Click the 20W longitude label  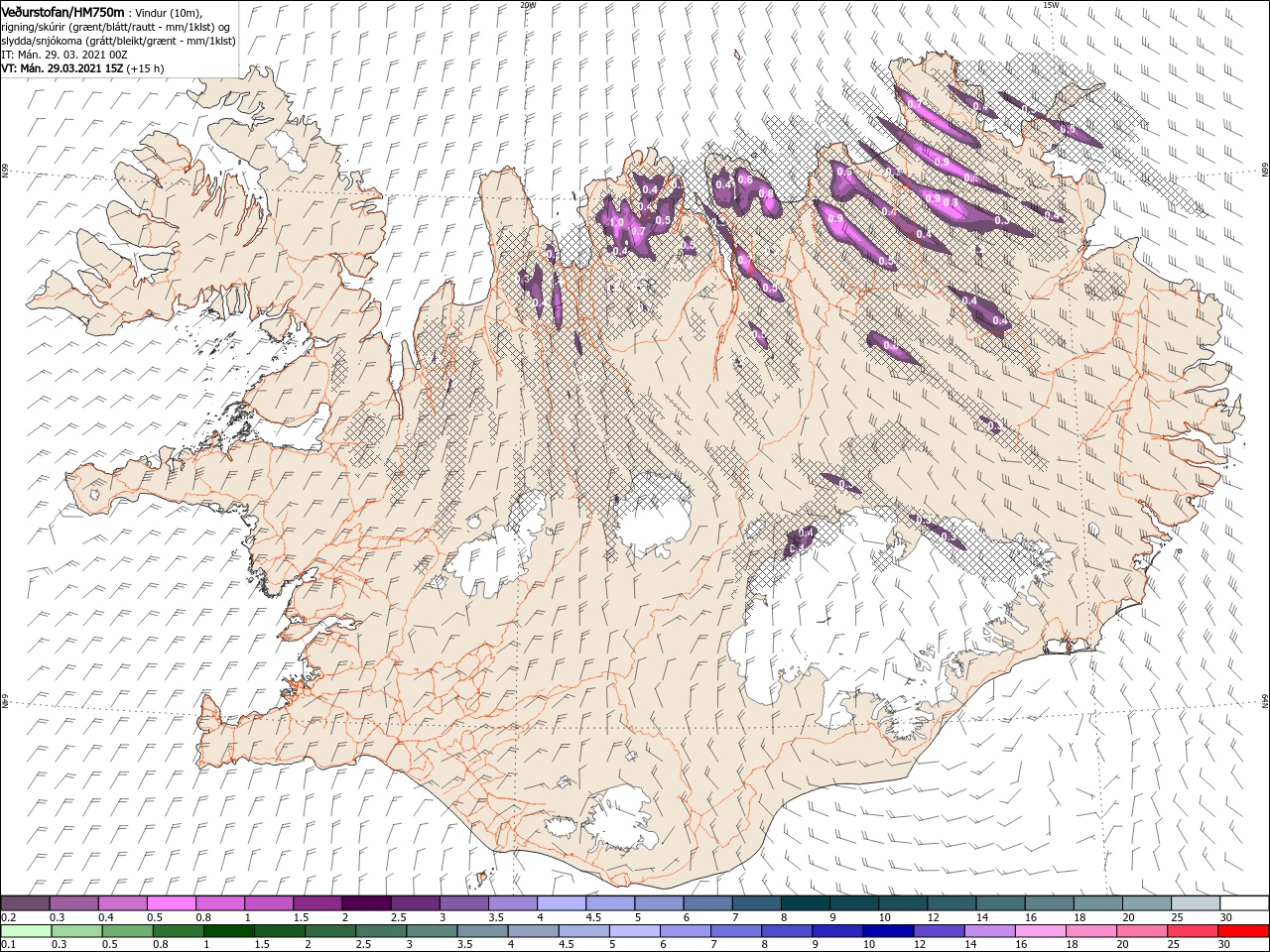pos(527,5)
